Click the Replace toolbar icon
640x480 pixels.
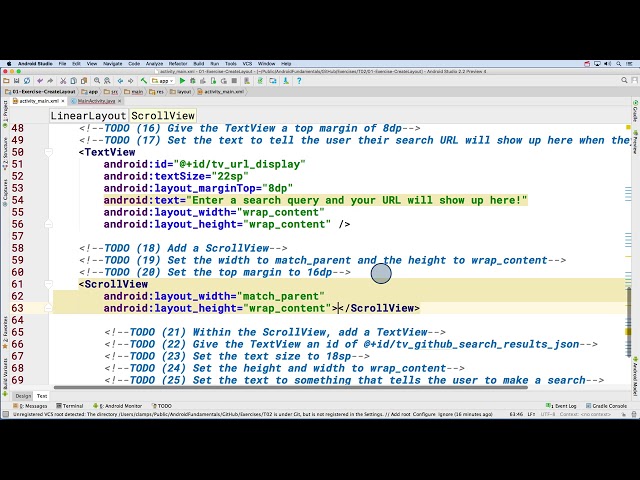click(107, 81)
